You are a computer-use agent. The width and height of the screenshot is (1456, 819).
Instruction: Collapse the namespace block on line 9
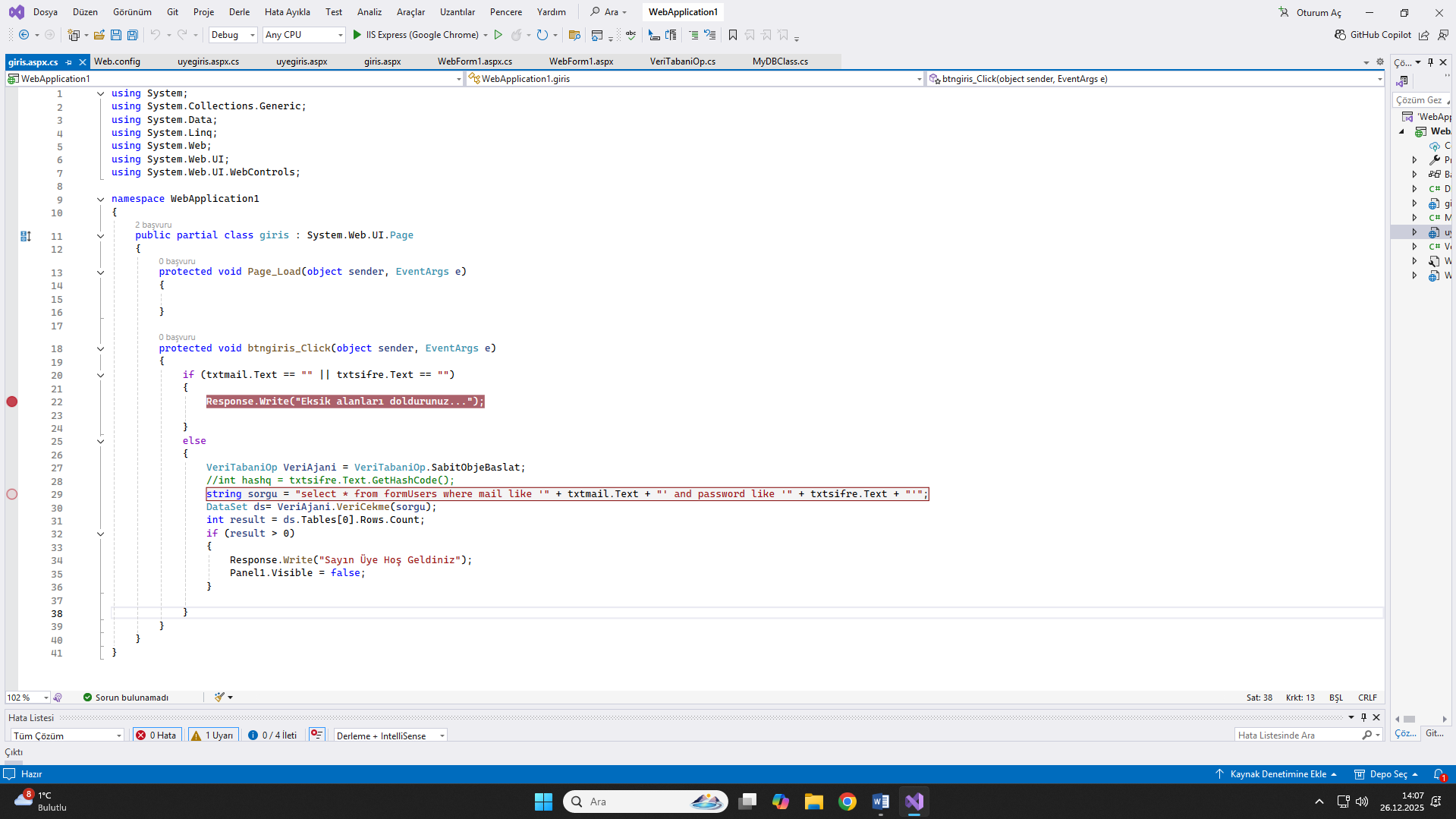(x=100, y=200)
